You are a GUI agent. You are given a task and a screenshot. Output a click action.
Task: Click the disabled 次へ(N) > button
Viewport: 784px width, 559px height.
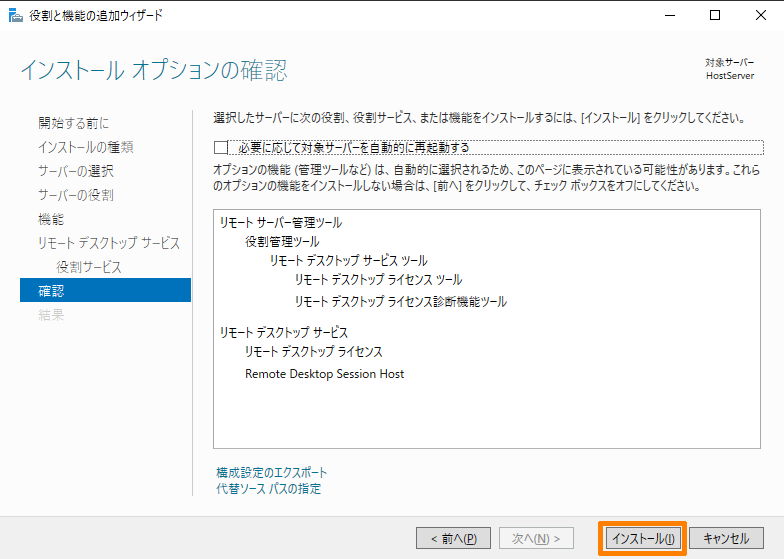click(536, 538)
